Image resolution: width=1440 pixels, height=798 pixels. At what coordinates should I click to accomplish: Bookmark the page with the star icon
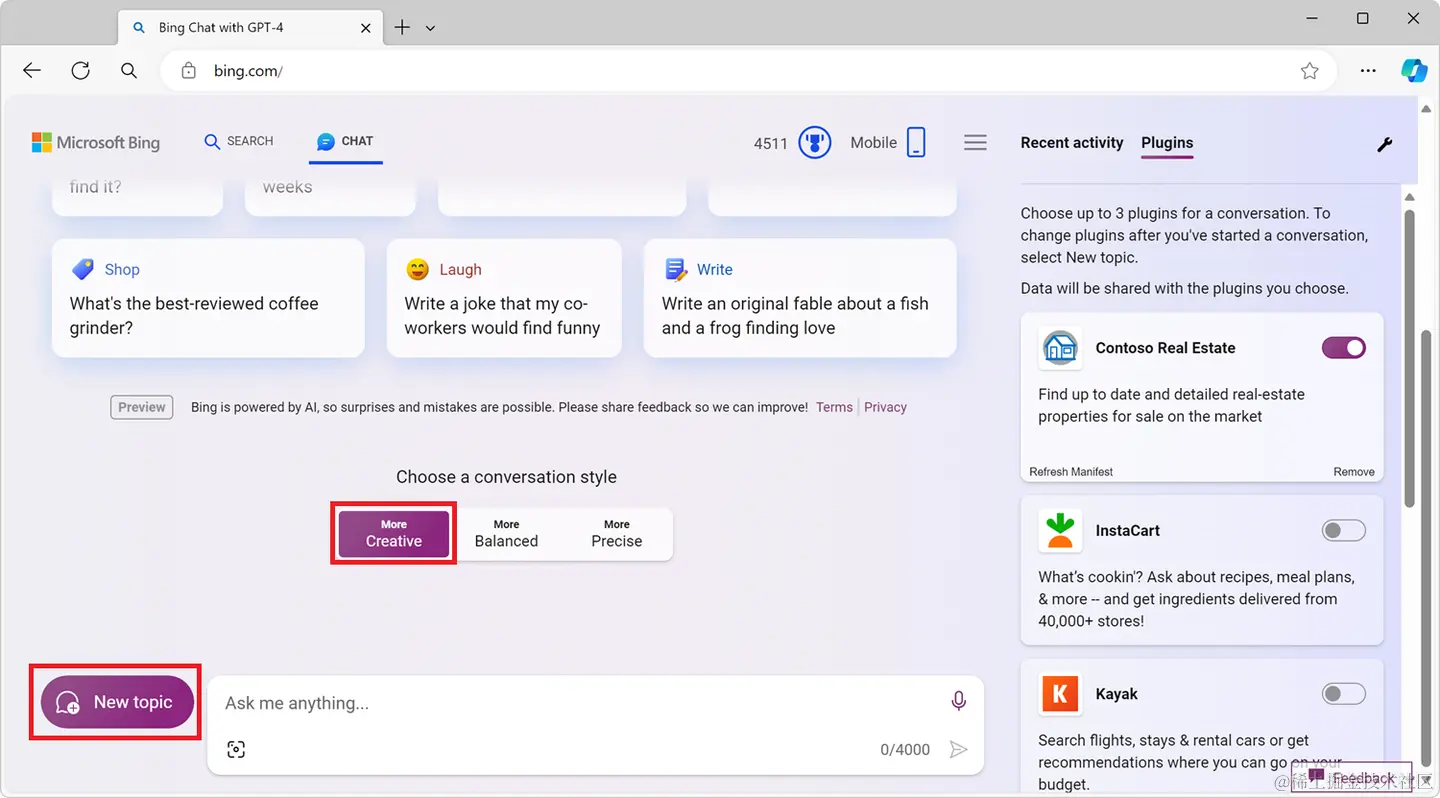[1310, 71]
